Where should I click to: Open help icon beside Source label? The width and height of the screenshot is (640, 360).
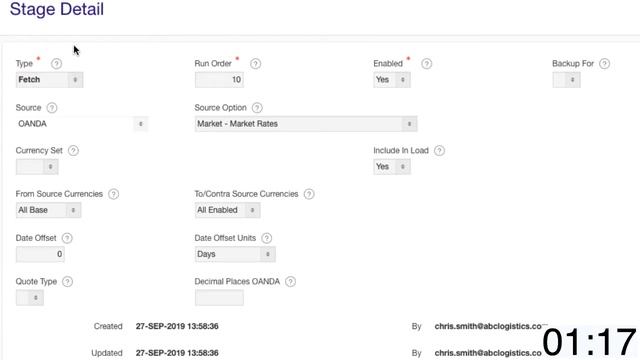pos(52,108)
